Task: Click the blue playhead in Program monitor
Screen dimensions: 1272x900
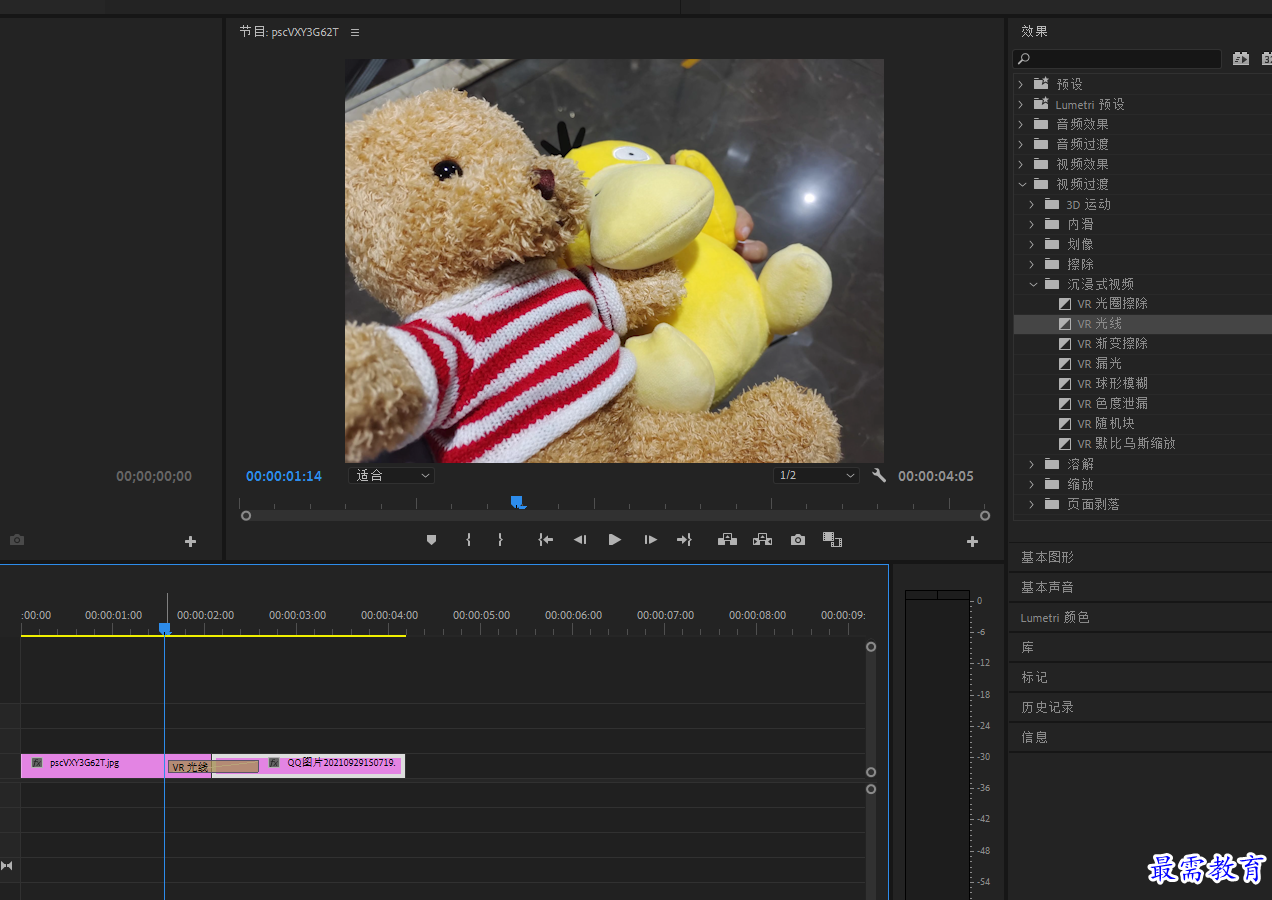Action: click(x=517, y=501)
